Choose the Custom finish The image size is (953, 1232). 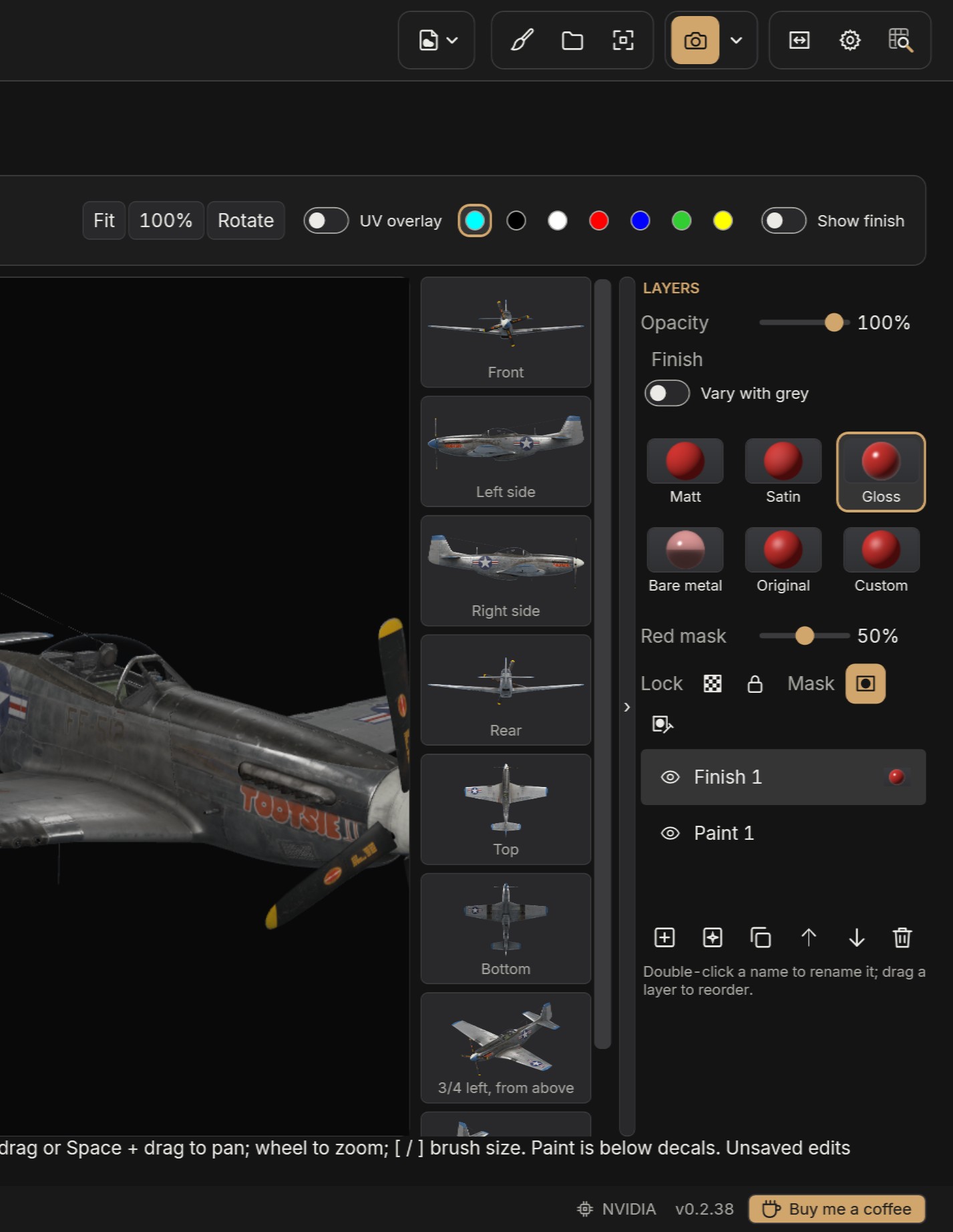pos(881,561)
